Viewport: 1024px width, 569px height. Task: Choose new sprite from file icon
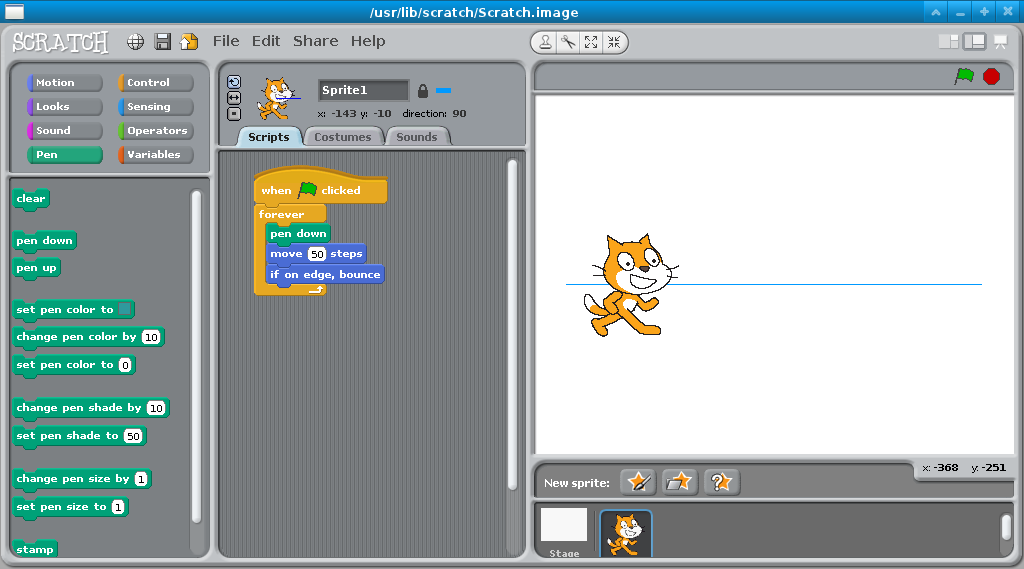pos(680,482)
